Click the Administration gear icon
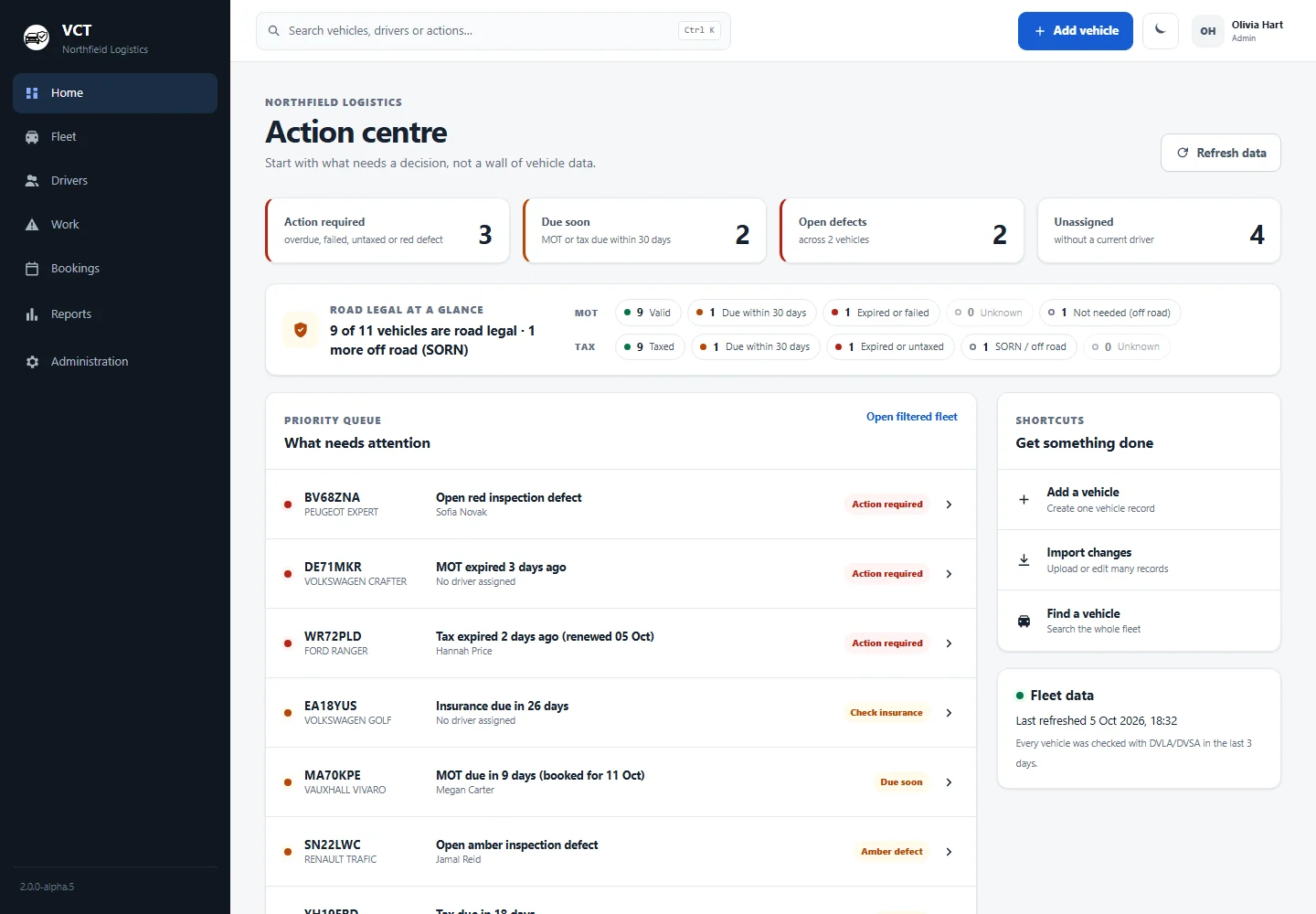The image size is (1316, 914). pyautogui.click(x=32, y=362)
